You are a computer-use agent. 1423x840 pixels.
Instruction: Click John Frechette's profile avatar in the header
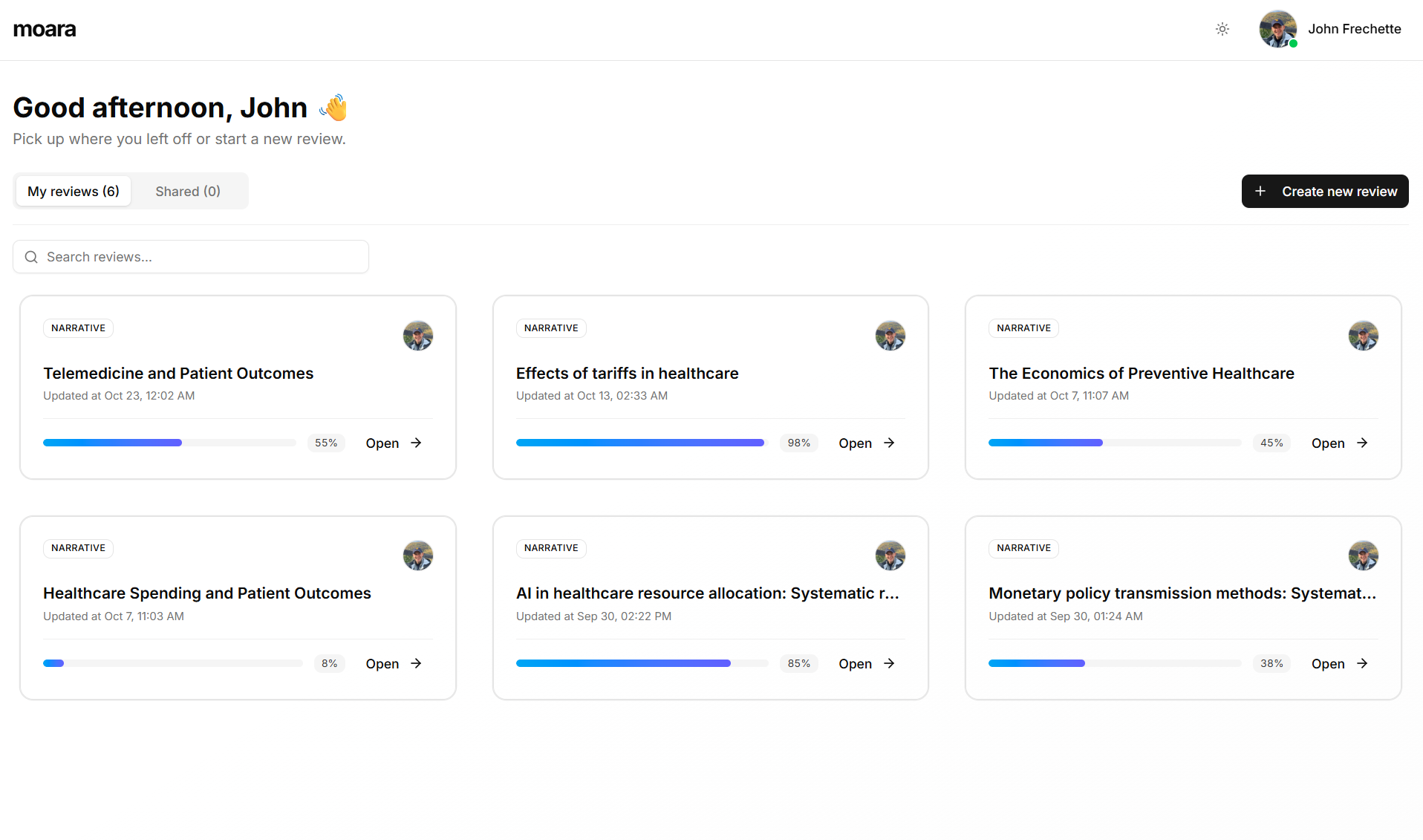[x=1277, y=29]
